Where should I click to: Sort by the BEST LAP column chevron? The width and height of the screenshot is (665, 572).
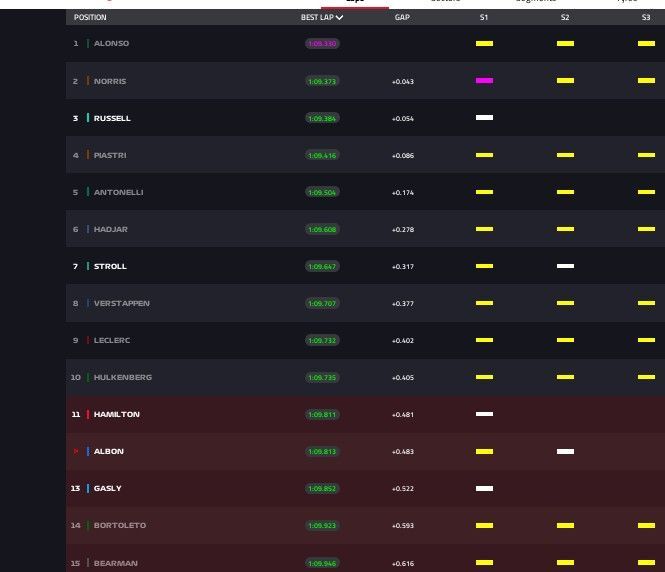click(x=340, y=18)
